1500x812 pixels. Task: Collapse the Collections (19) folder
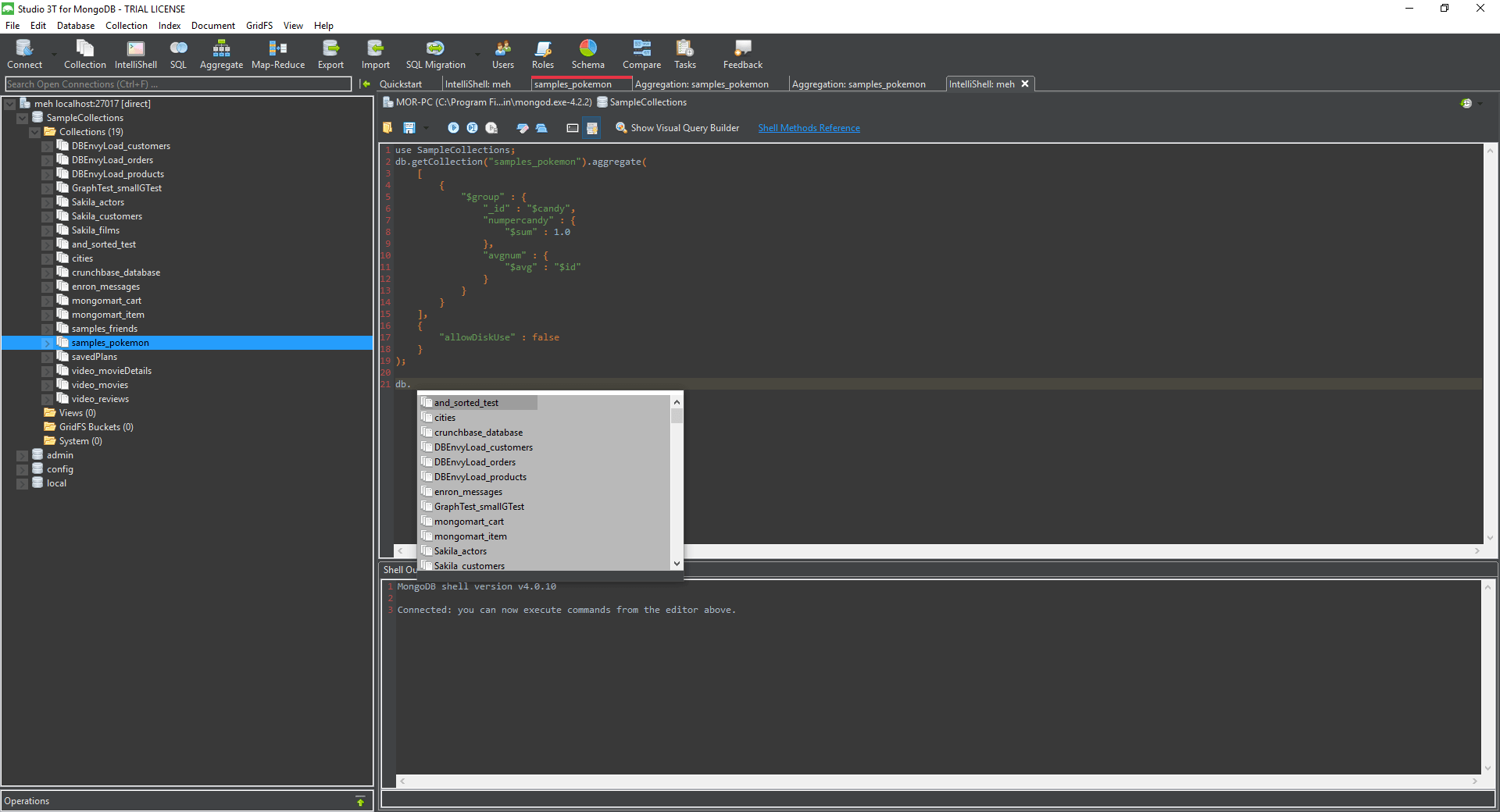point(35,132)
